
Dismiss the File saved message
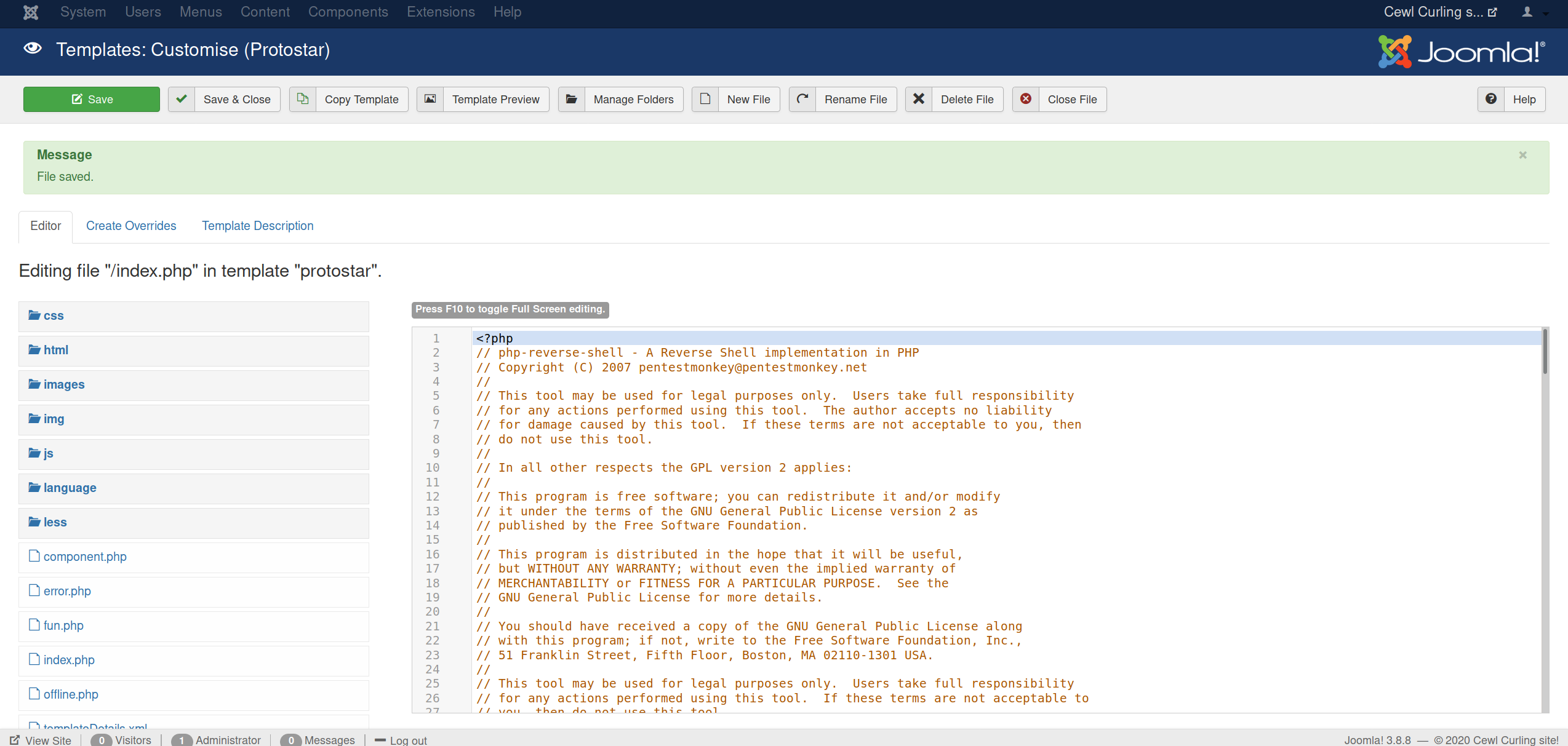(x=1523, y=155)
